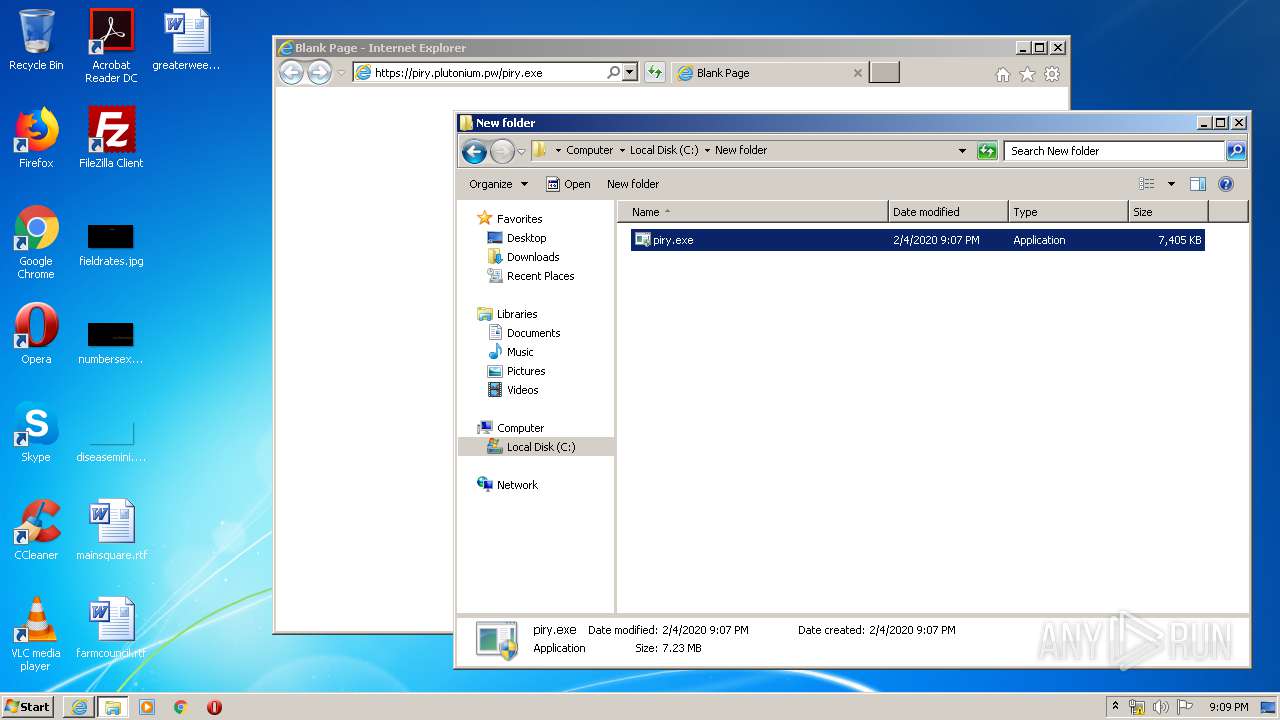Screen dimensions: 1280x720
Task: Refresh the New folder view
Action: [987, 151]
